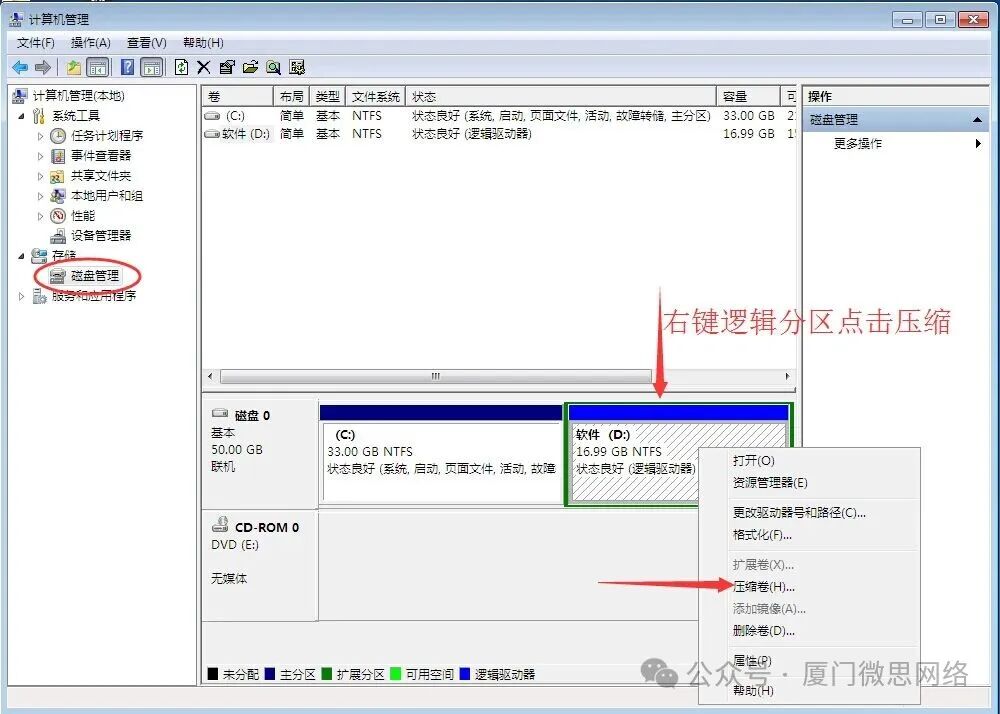Click the horizontal scrollbar left arrow
Screen dimensions: 1000x714
[x=210, y=376]
